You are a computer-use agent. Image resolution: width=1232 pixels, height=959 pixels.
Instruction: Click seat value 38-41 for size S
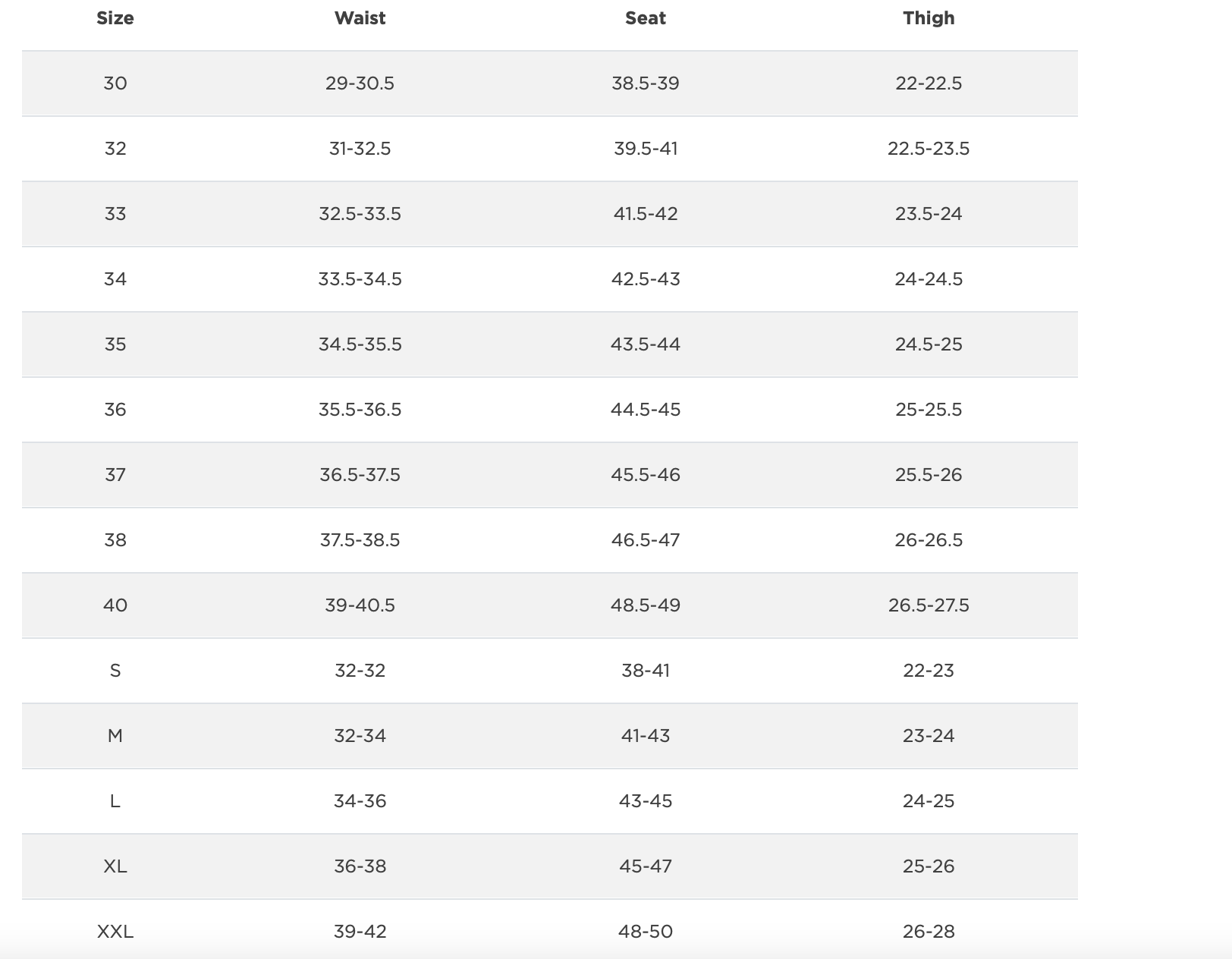(645, 671)
